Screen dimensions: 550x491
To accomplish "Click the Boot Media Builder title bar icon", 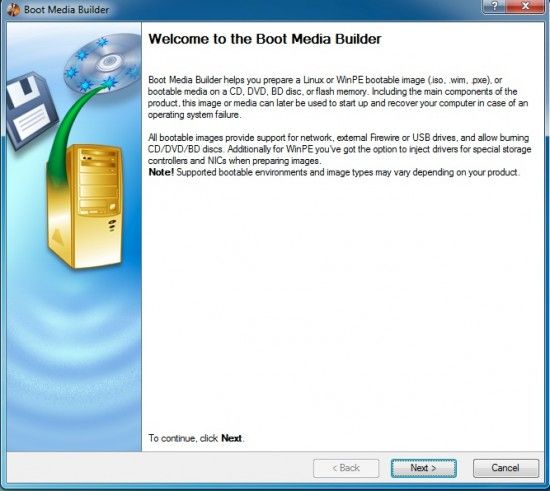I will 13,9.
